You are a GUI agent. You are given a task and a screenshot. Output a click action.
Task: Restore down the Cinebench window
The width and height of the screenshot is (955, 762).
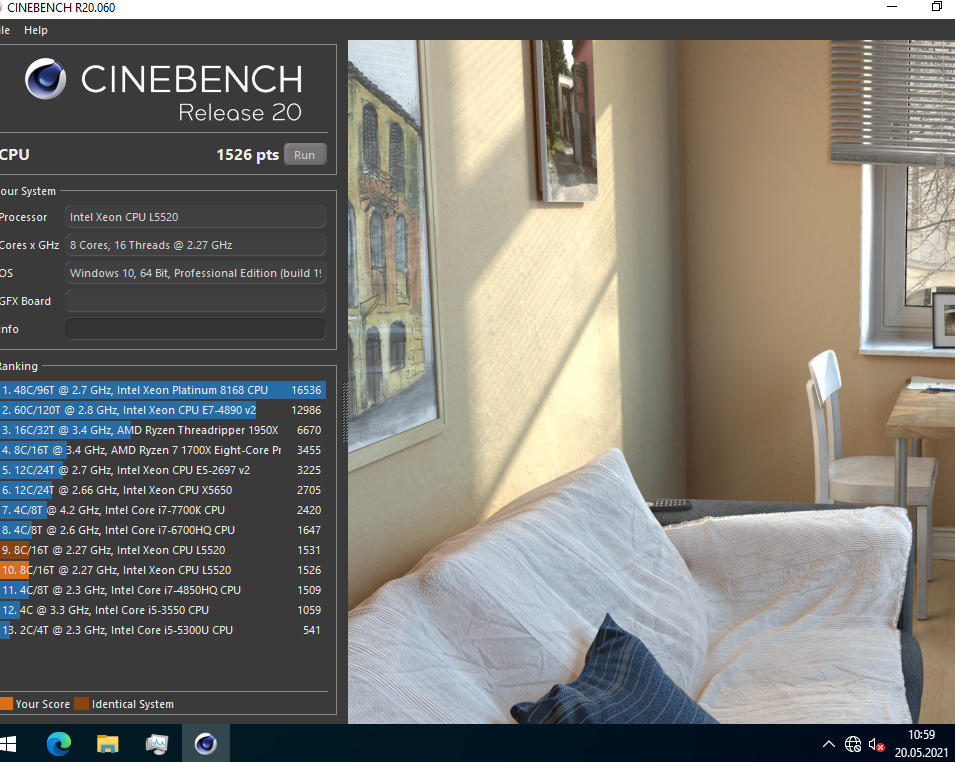(937, 7)
